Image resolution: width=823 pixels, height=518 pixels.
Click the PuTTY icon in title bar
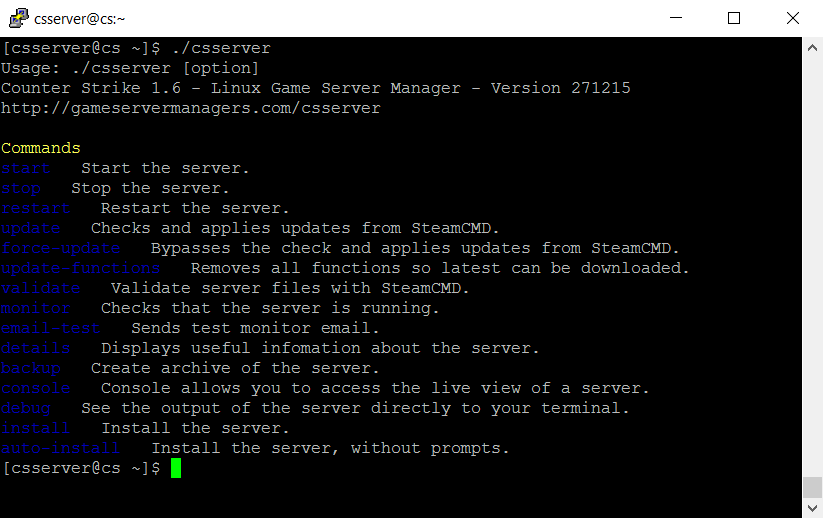tap(18, 18)
